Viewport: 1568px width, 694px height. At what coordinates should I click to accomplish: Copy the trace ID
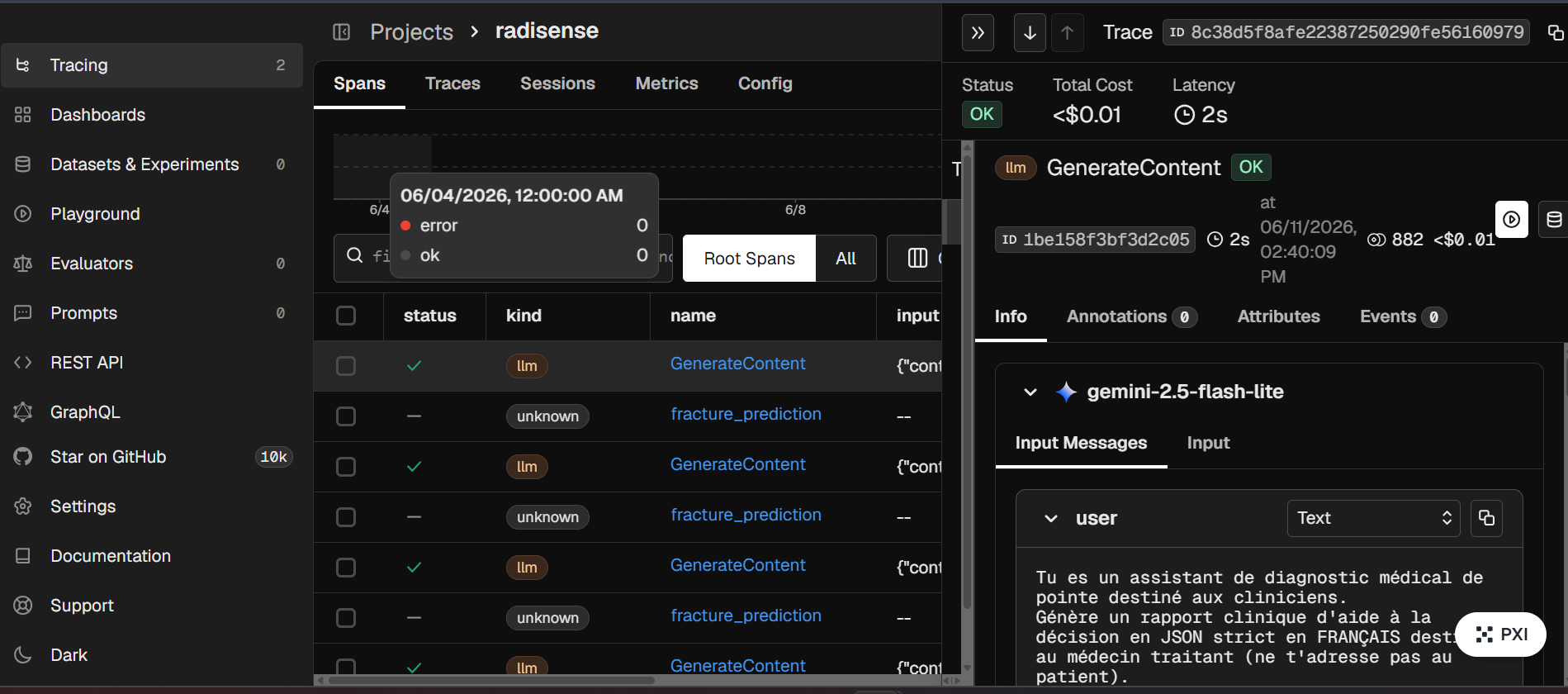[x=1555, y=33]
